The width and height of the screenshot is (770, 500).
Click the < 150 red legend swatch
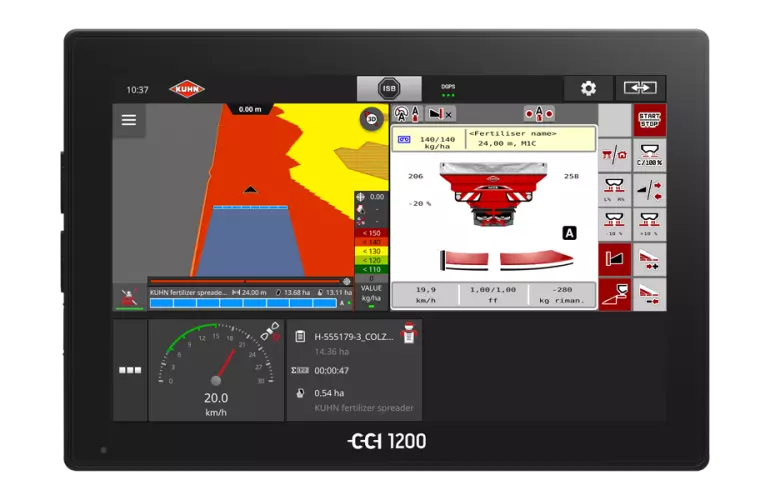[371, 233]
